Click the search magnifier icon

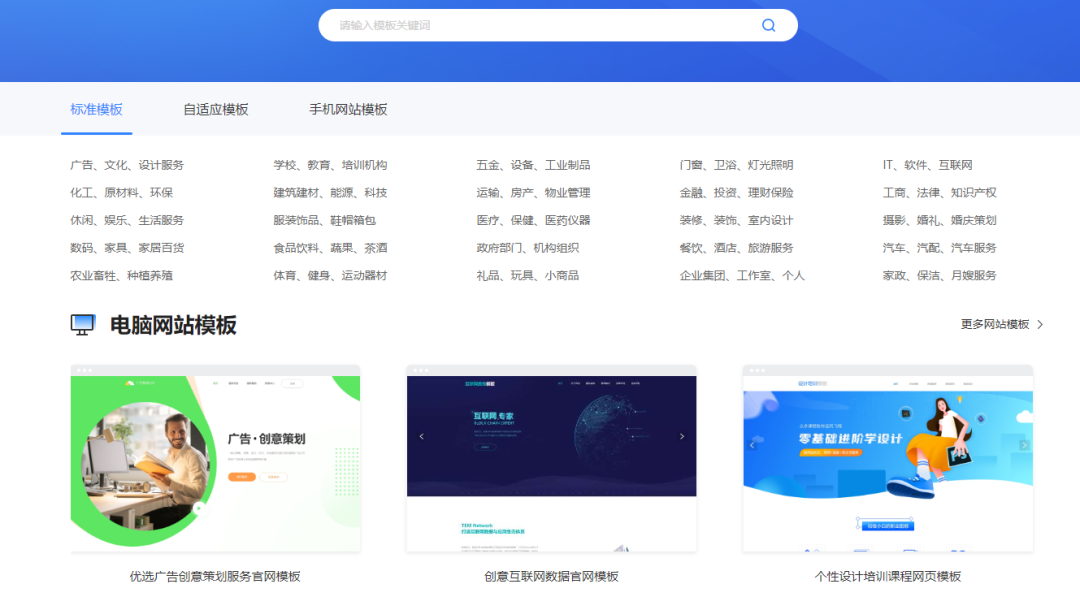tap(768, 25)
